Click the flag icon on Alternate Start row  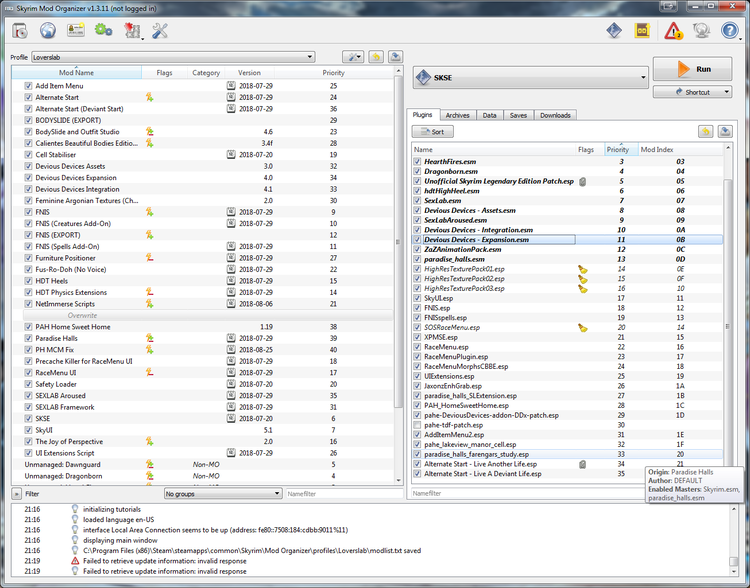pos(150,98)
